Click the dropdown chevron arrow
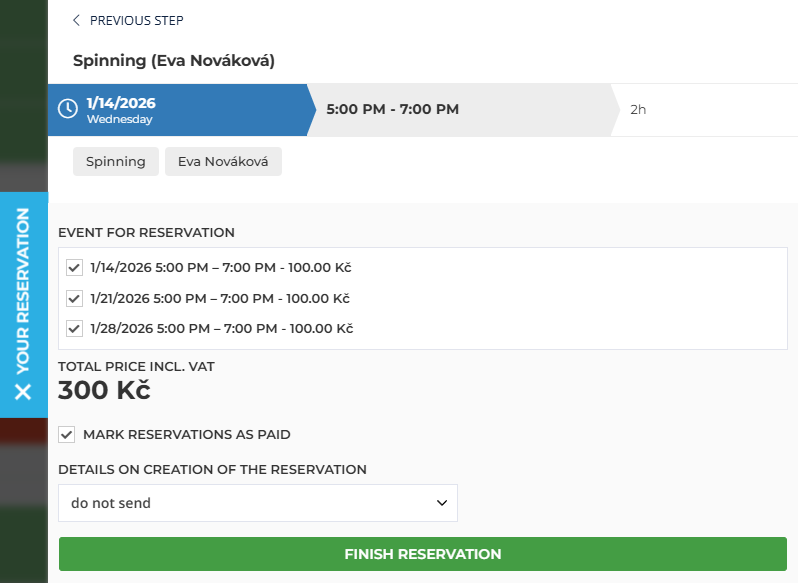 (442, 503)
